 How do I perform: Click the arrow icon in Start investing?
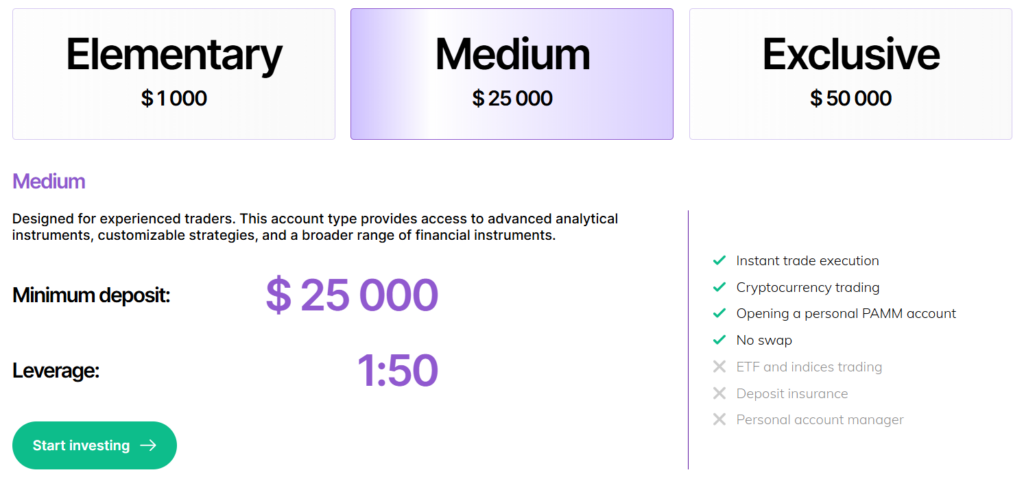148,445
